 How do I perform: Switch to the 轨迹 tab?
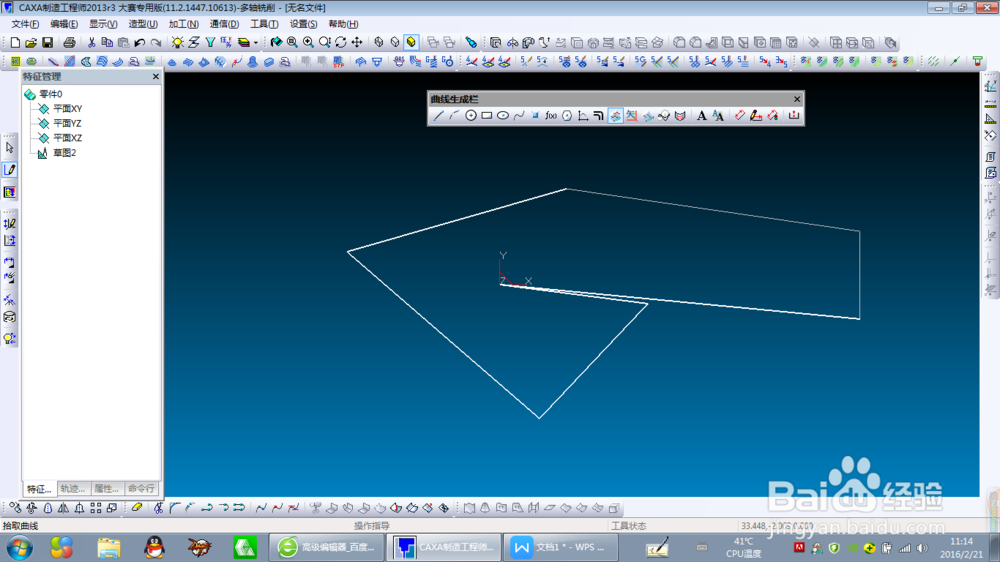(x=73, y=489)
